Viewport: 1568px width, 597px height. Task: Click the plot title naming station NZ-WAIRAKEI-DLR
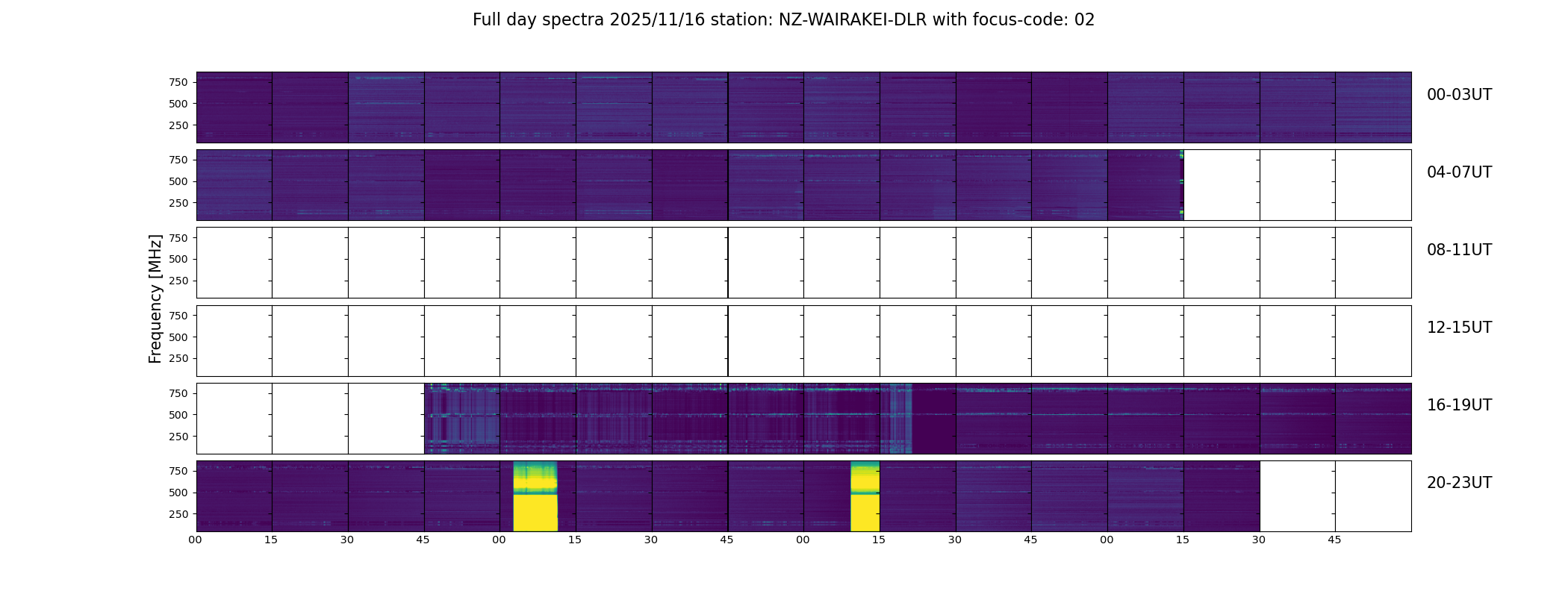point(783,20)
